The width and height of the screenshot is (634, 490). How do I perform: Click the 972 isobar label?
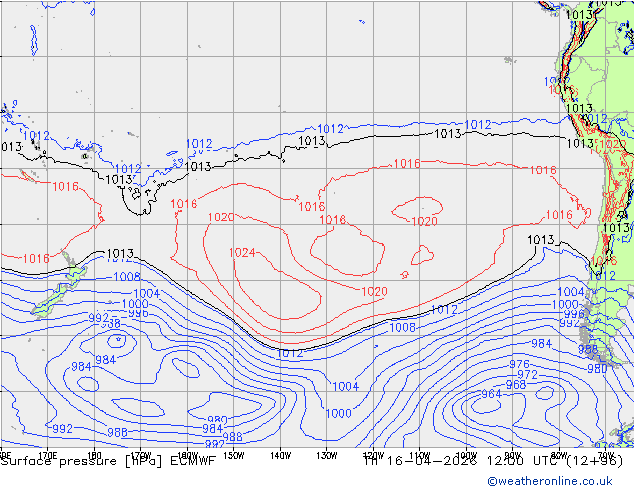[527, 375]
